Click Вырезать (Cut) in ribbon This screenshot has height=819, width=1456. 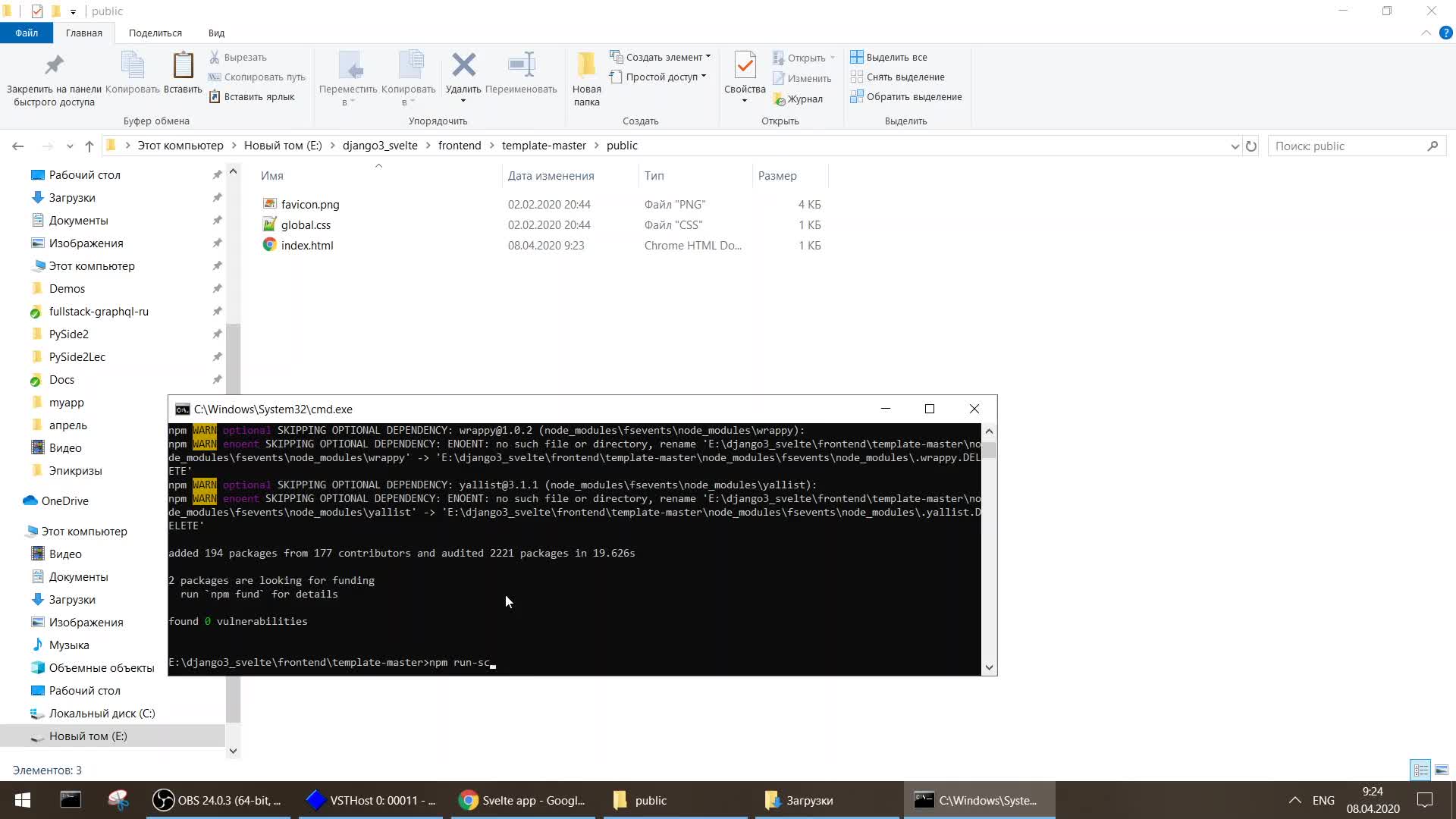pos(238,57)
